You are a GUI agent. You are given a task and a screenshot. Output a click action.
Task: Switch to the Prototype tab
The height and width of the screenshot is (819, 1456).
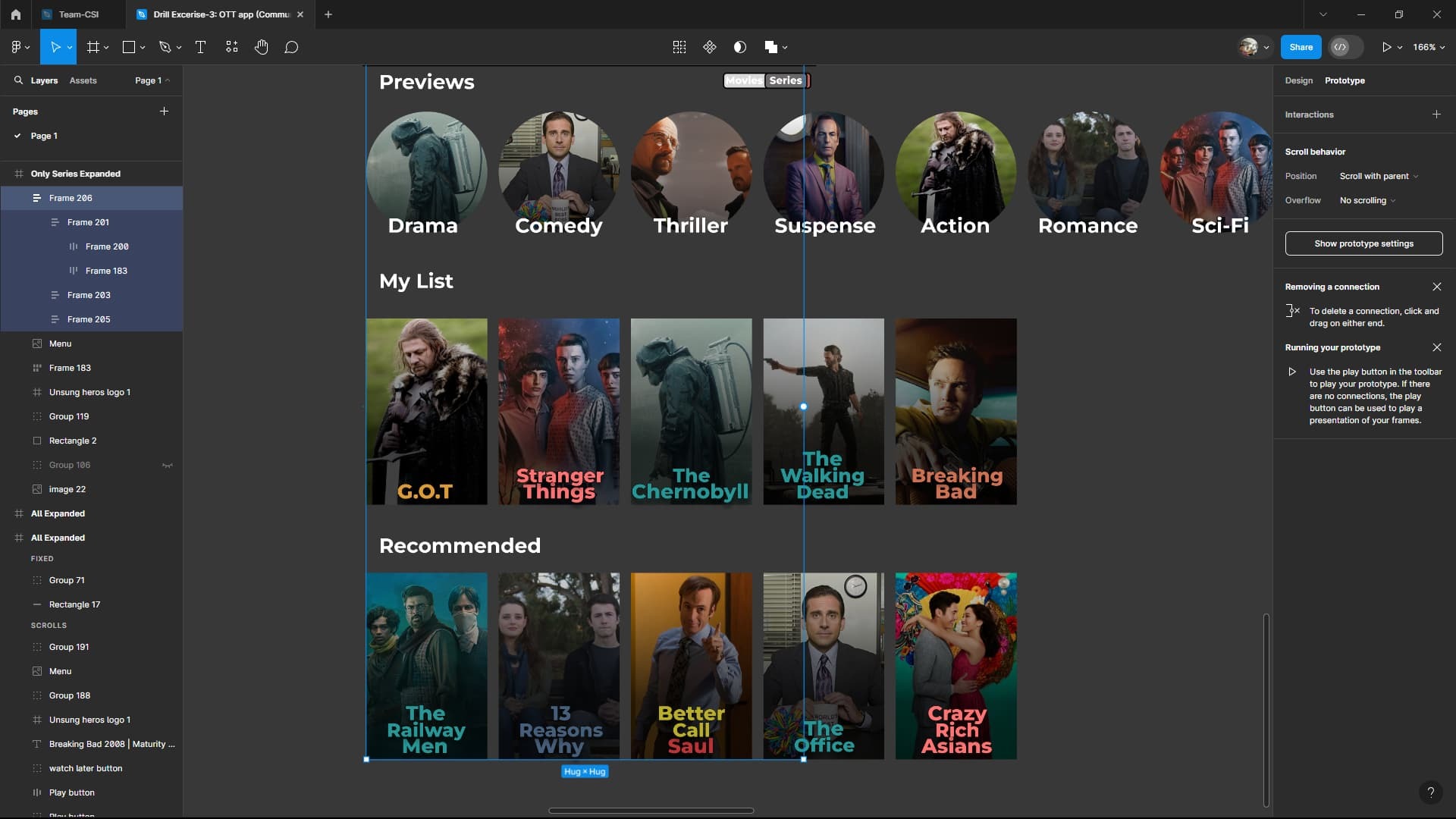1345,80
